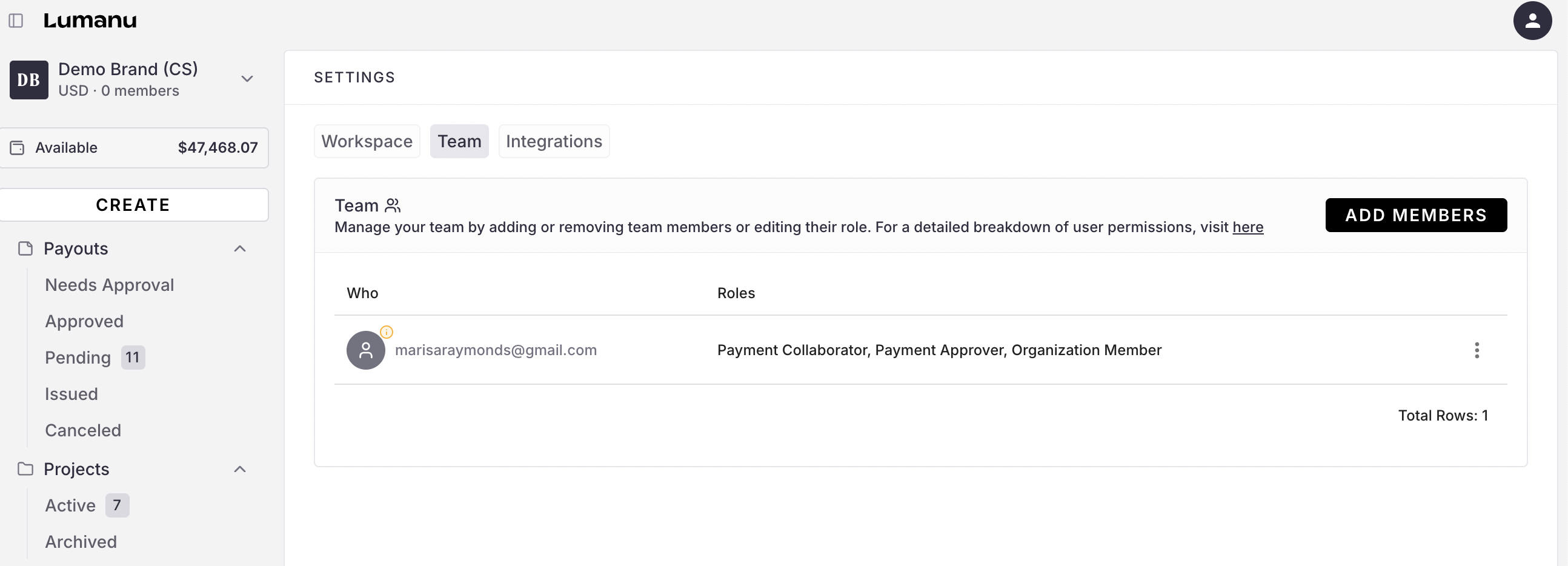Click the Projects folder icon

coord(25,468)
